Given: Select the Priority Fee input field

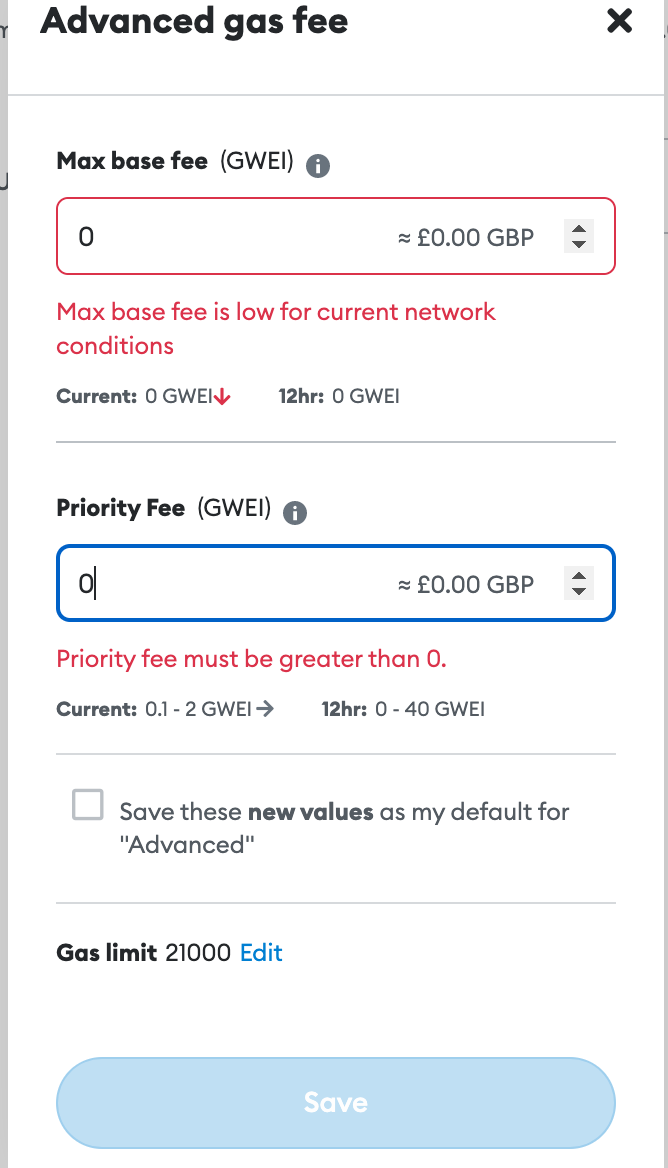Looking at the screenshot, I should 200,583.
